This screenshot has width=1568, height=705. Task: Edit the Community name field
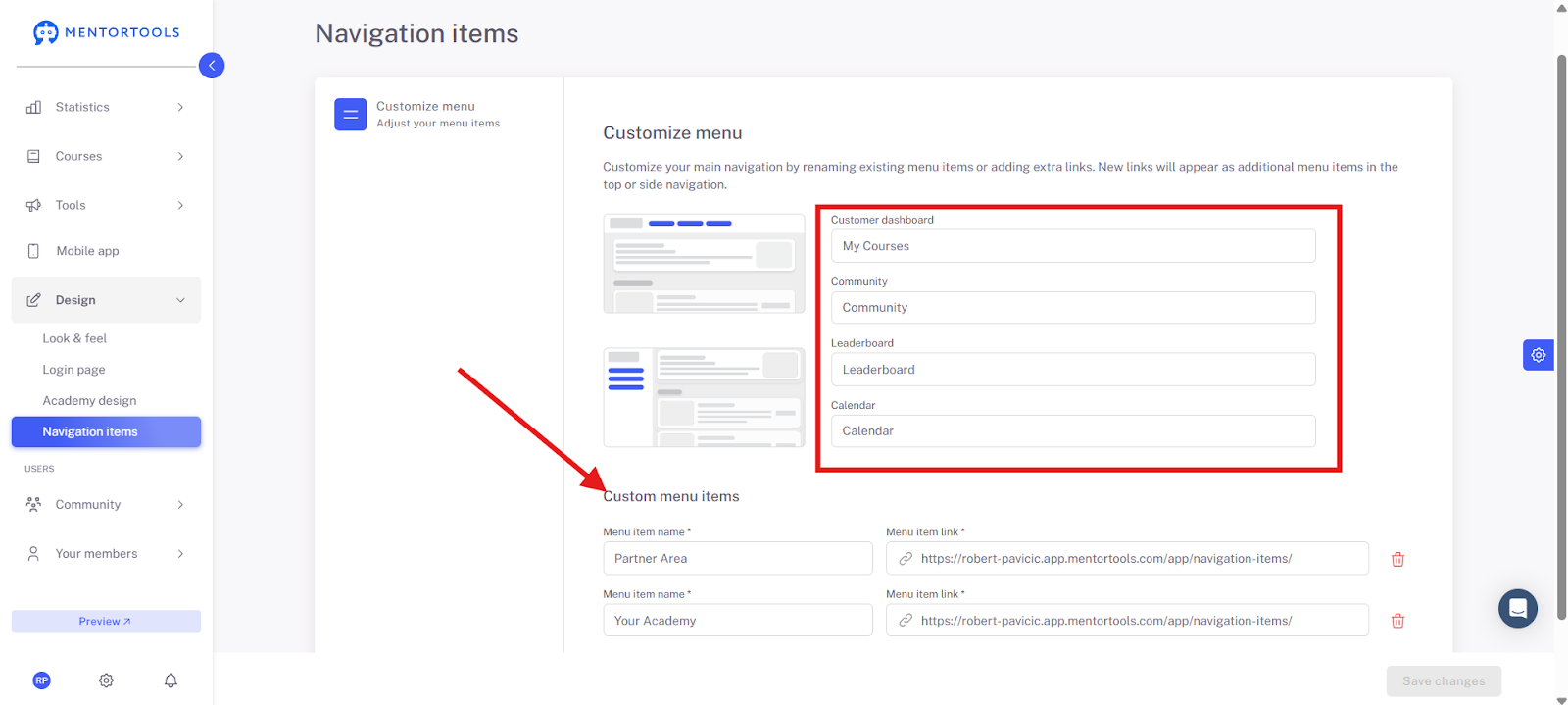(1073, 308)
